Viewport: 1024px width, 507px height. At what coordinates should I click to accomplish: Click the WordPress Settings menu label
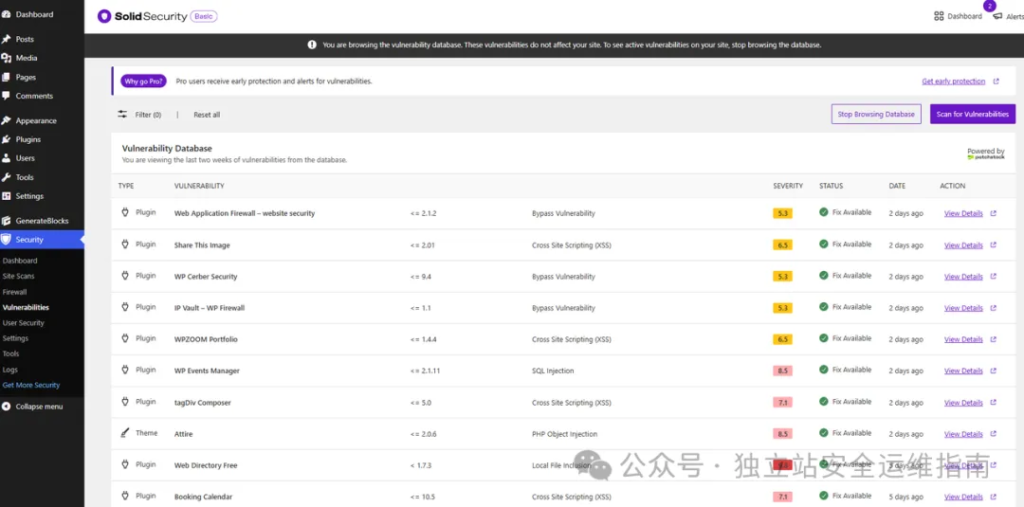[x=30, y=196]
